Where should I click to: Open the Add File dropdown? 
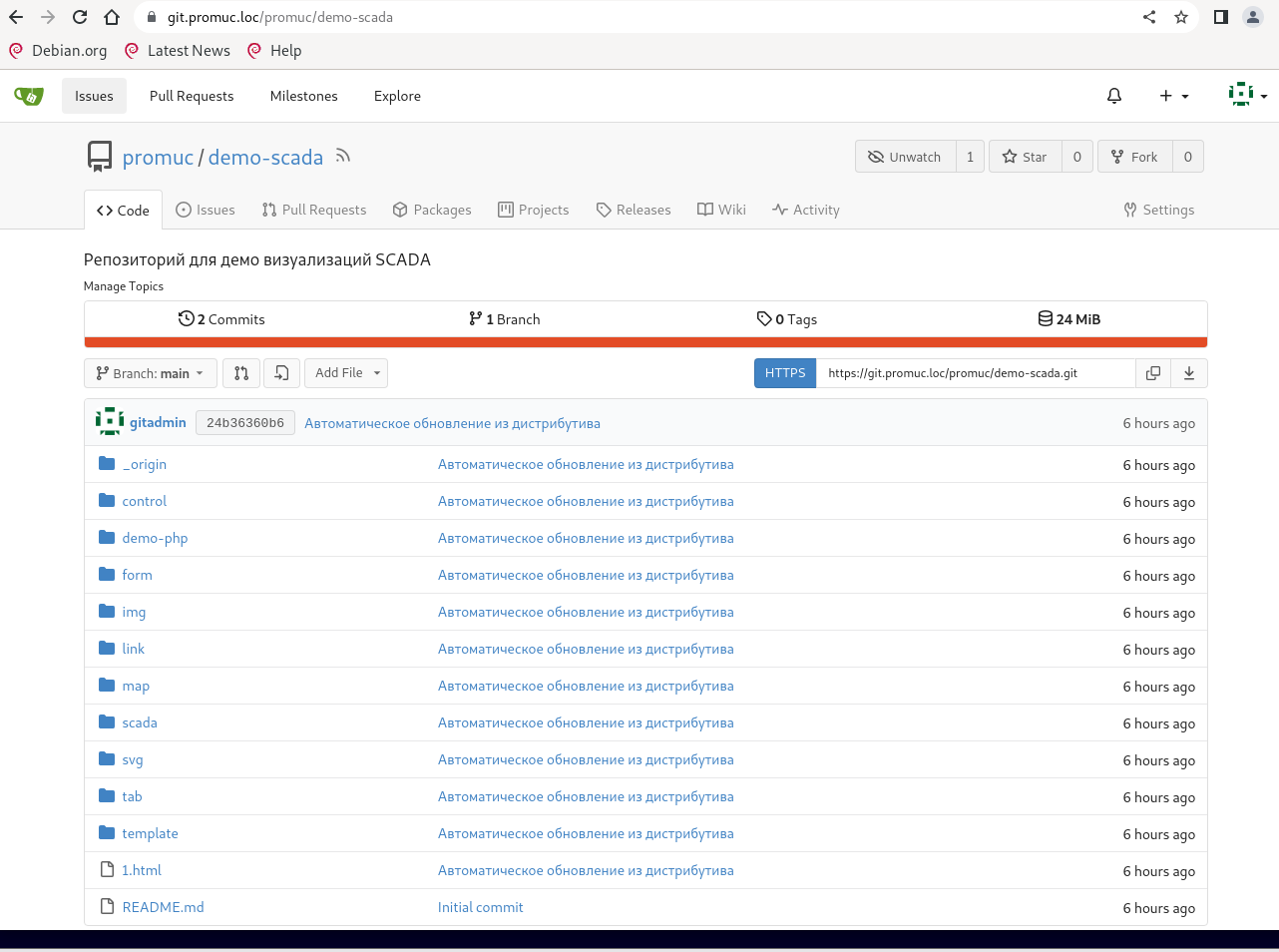point(346,373)
